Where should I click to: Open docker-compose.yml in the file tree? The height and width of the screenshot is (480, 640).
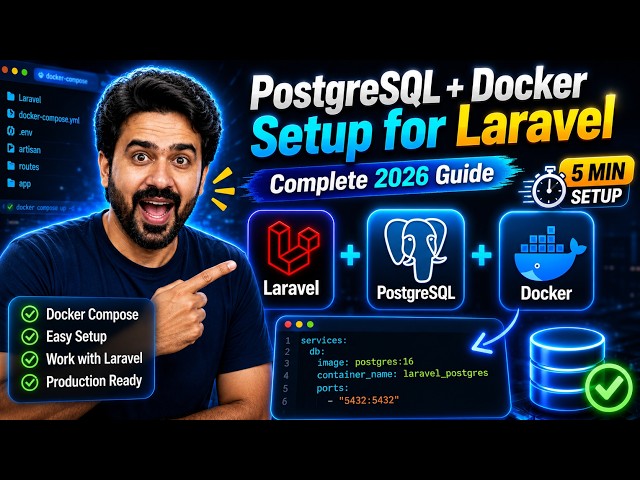43,117
